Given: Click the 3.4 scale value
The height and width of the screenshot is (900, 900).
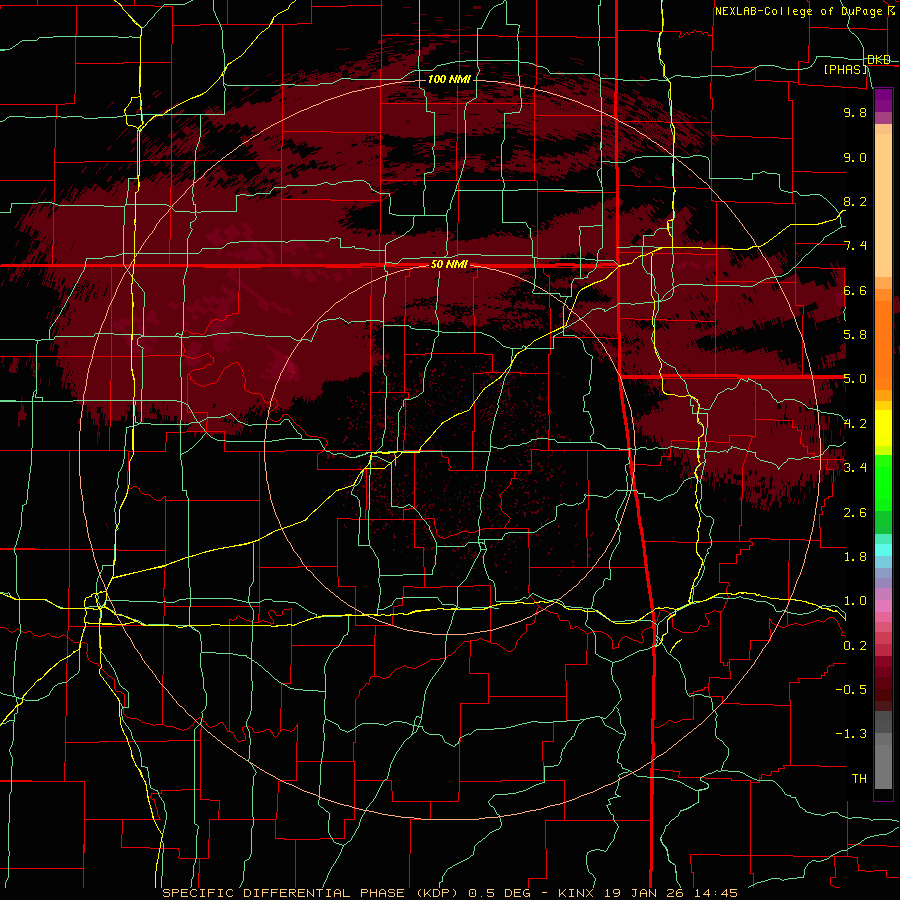Looking at the screenshot, I should (x=855, y=468).
